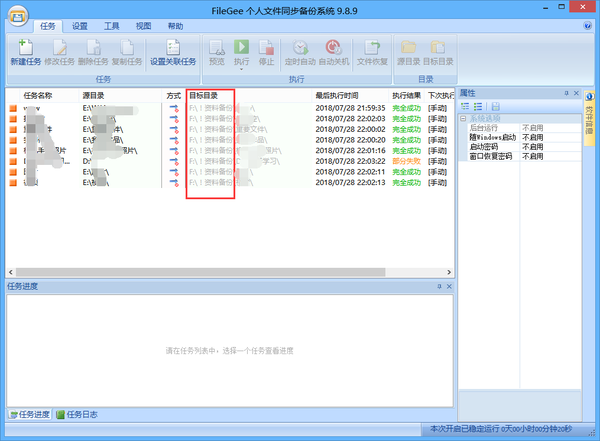The image size is (600, 441).
Task: Open the 工具 ribbon tab
Action: coord(112,26)
